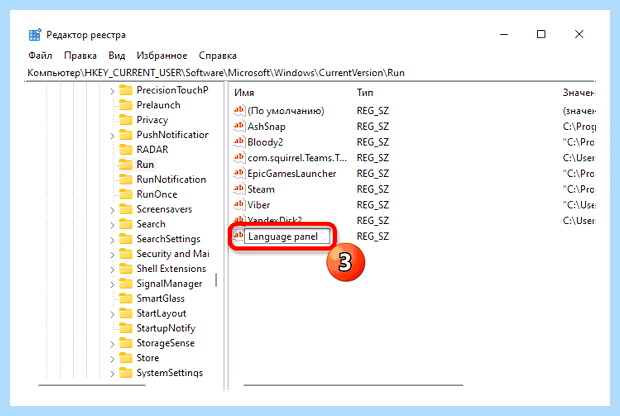Expand the StartLayout key

point(112,314)
